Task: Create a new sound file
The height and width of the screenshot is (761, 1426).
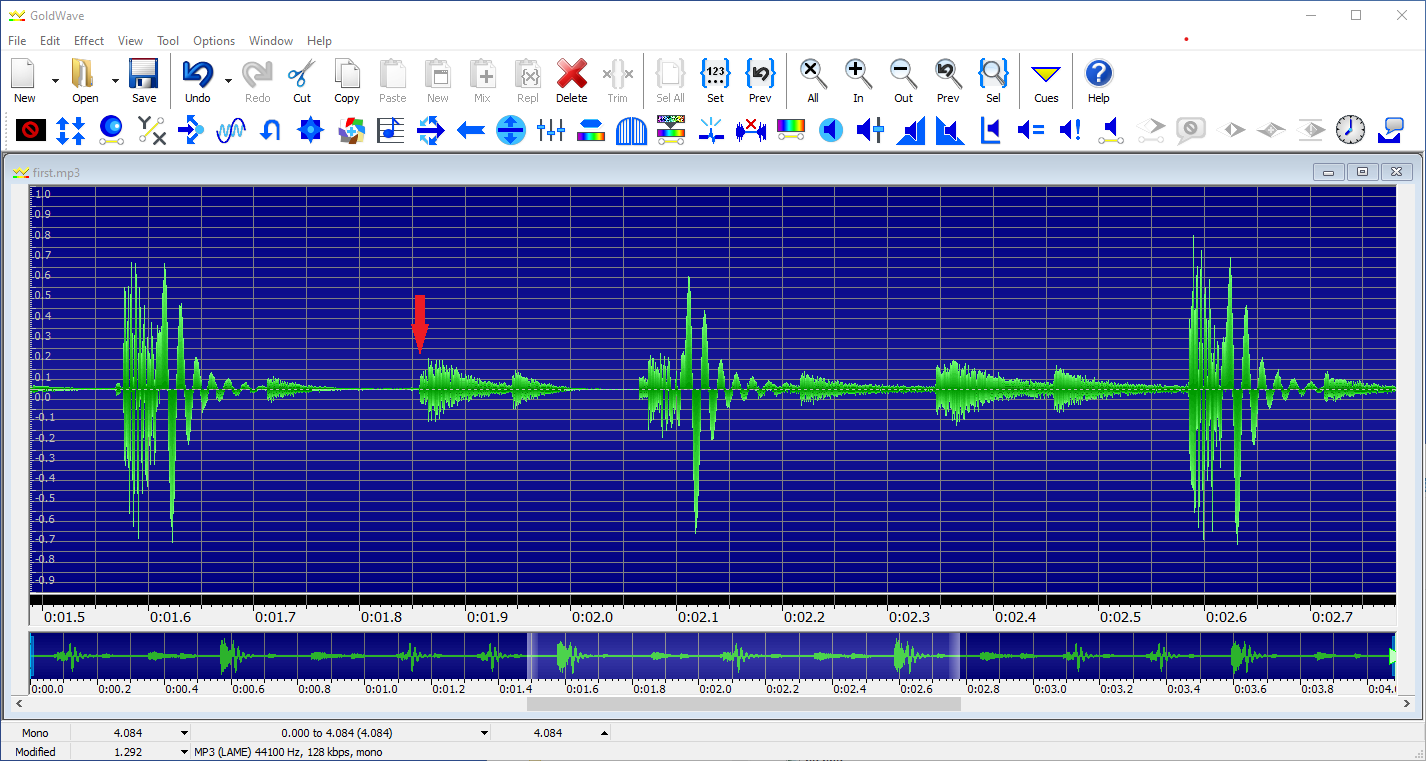Action: (24, 80)
